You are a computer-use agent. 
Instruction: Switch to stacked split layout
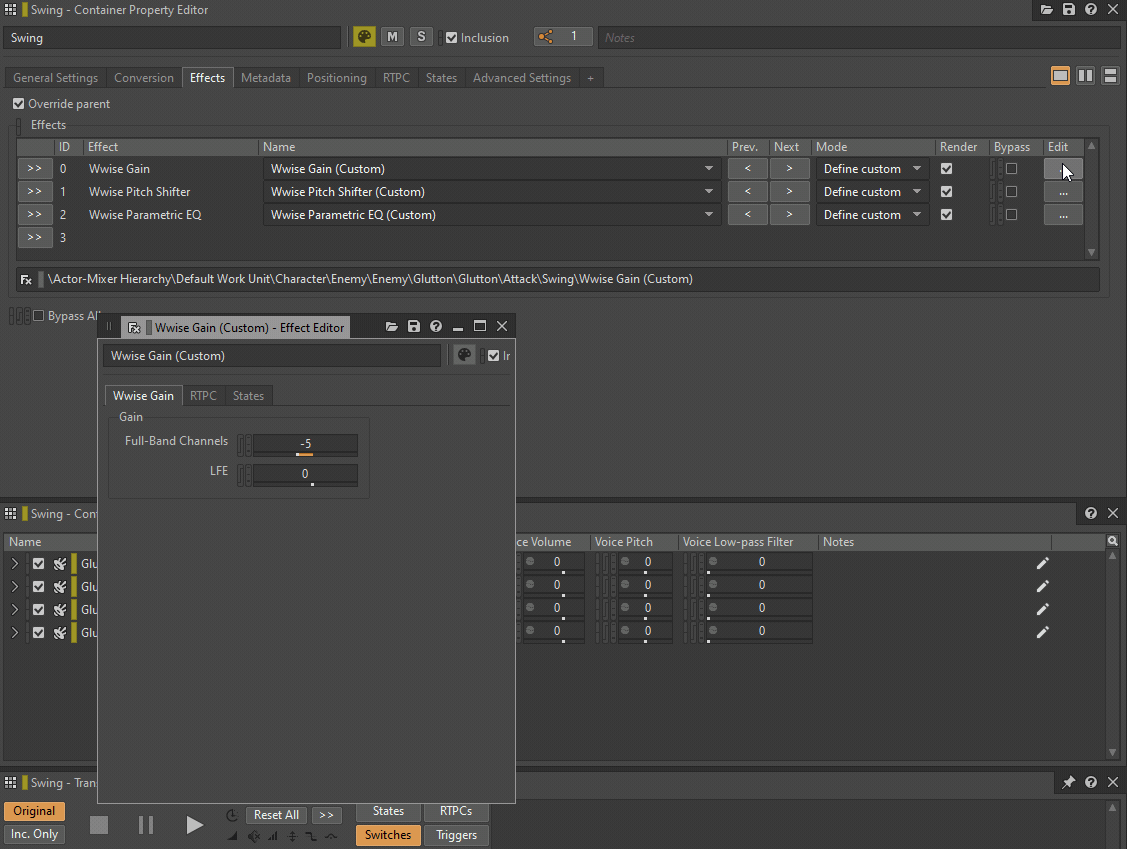coord(1110,75)
